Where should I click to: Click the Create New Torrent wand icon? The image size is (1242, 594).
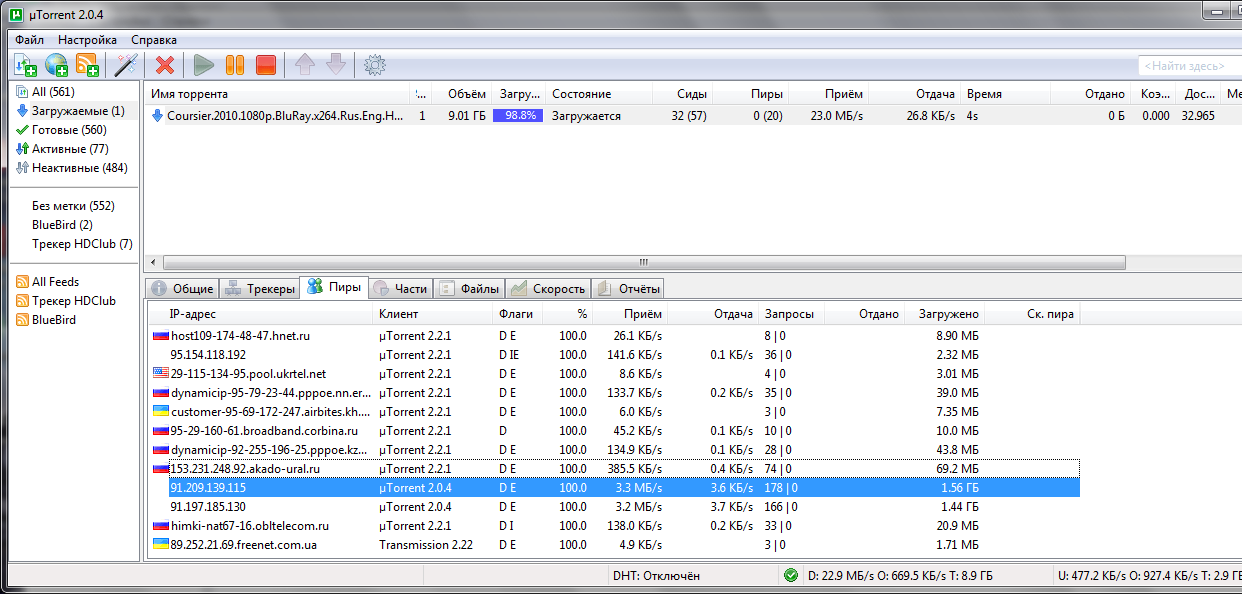coord(125,65)
